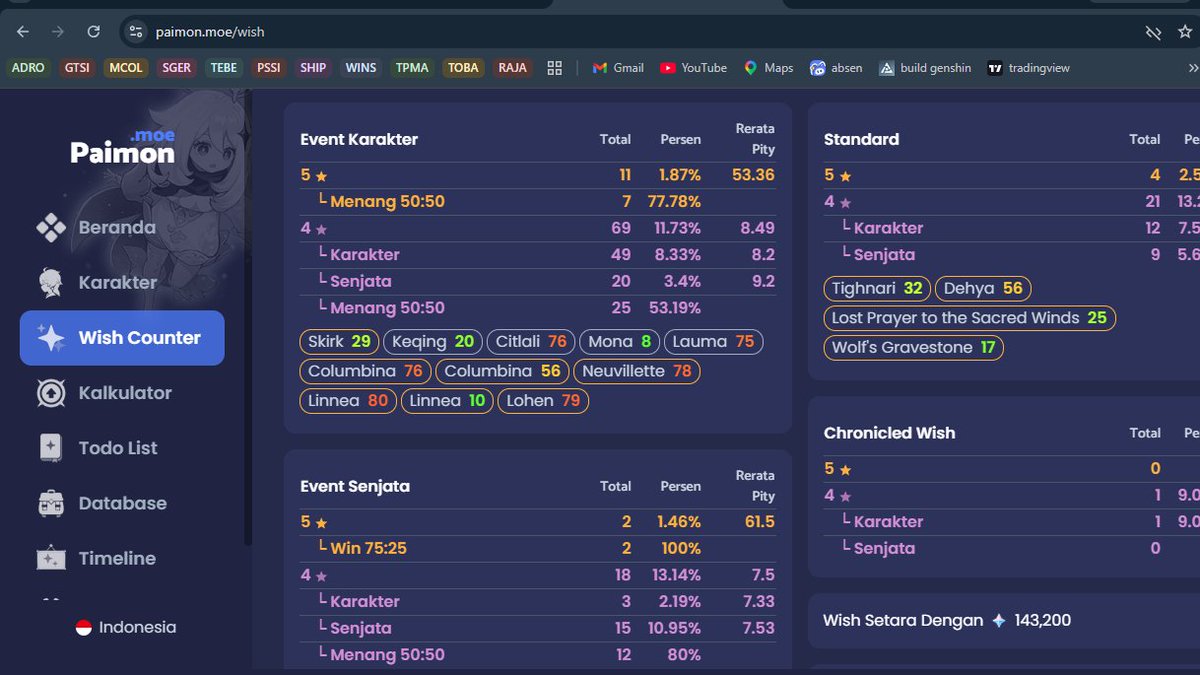Open the SHIP bookmark folder
Image resolution: width=1200 pixels, height=675 pixels.
click(x=313, y=68)
